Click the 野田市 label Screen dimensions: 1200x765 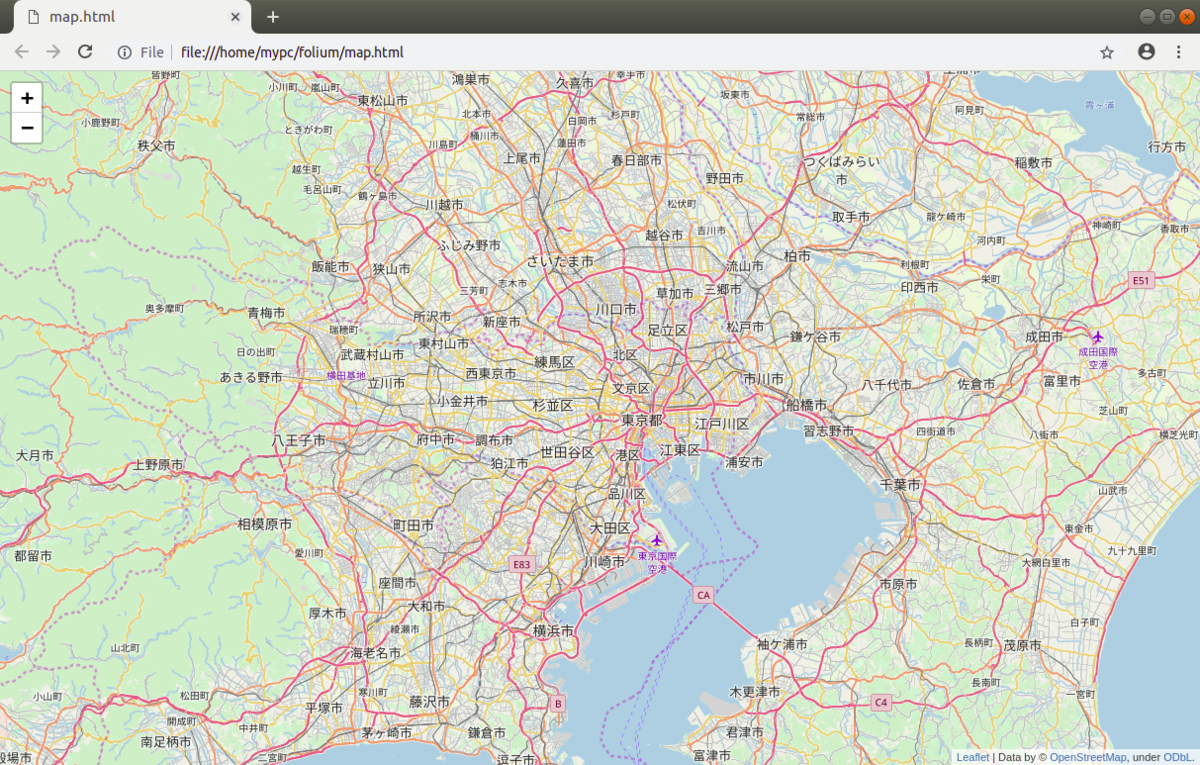(x=725, y=178)
